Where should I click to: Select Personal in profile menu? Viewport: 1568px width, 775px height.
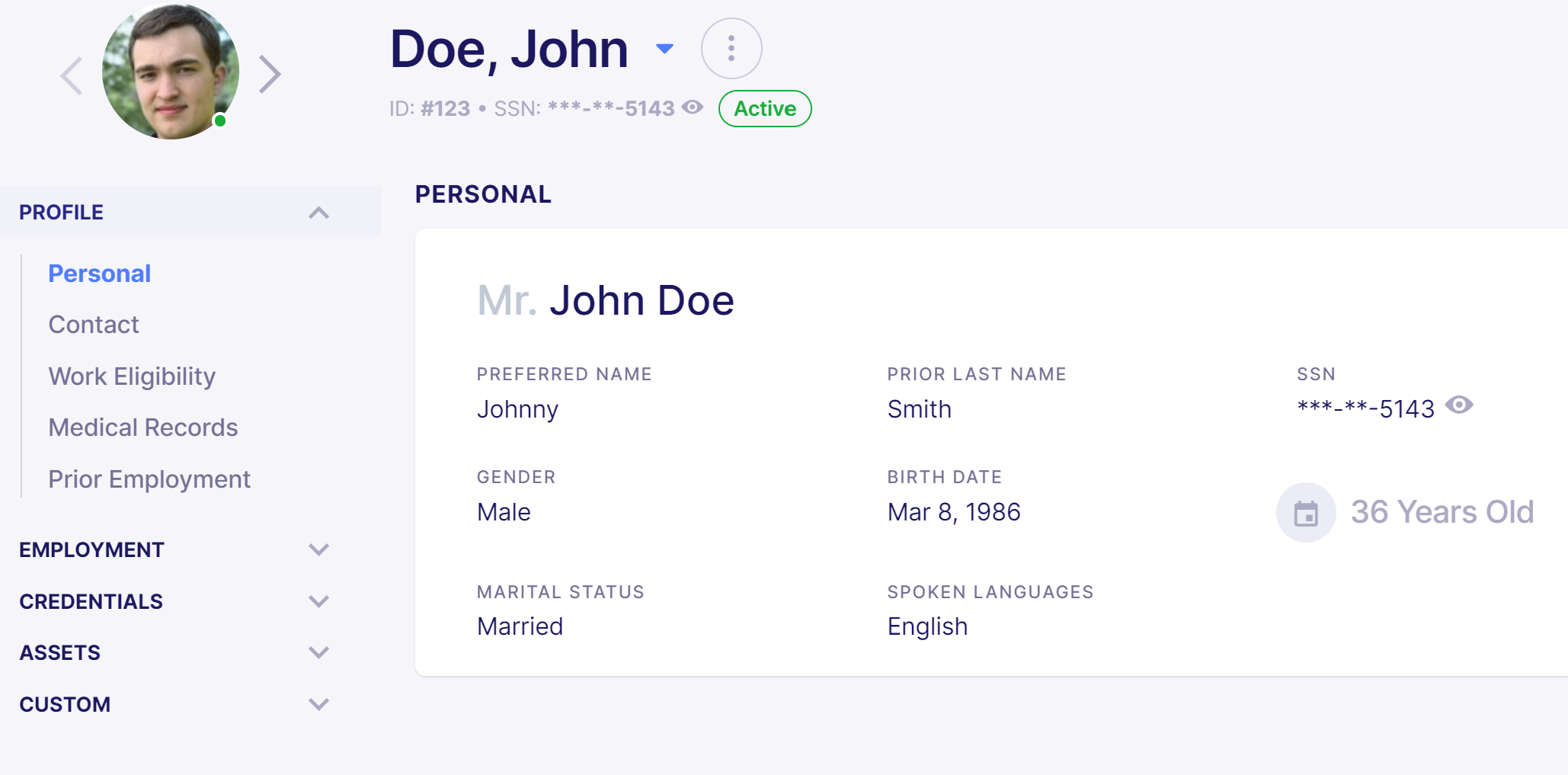click(x=100, y=274)
